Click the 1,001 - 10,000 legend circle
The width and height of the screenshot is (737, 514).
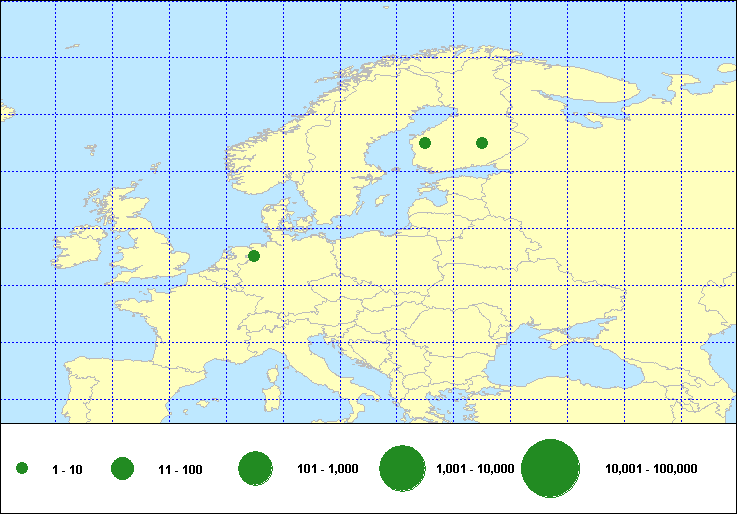coord(404,469)
